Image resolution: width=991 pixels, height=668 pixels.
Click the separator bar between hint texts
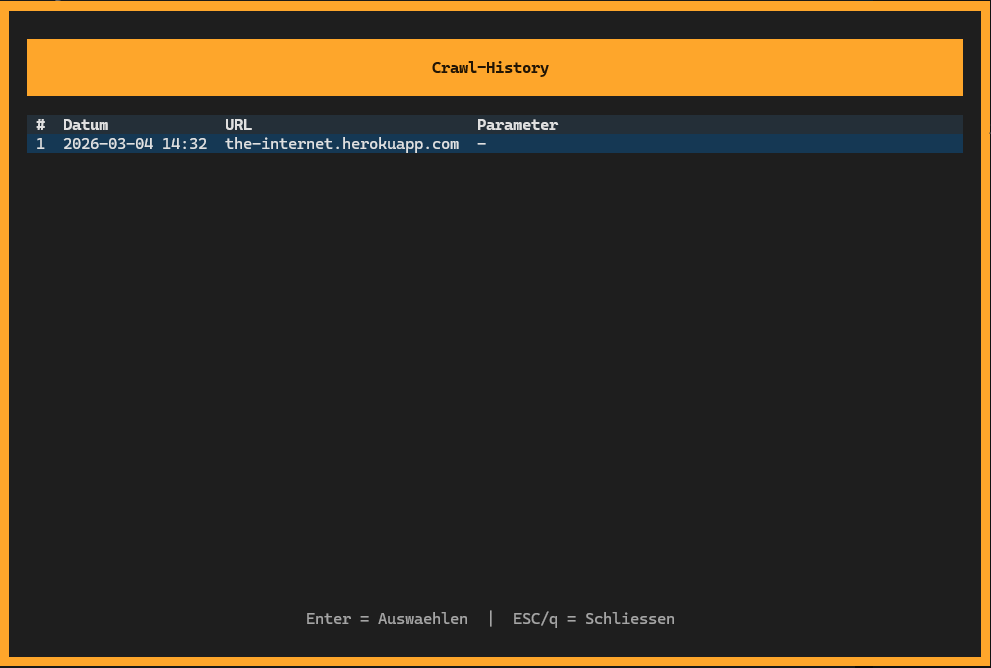click(x=490, y=618)
